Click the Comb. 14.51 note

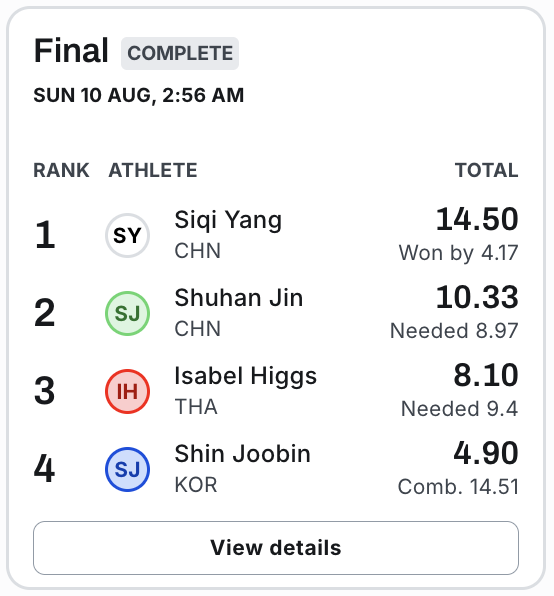[458, 487]
